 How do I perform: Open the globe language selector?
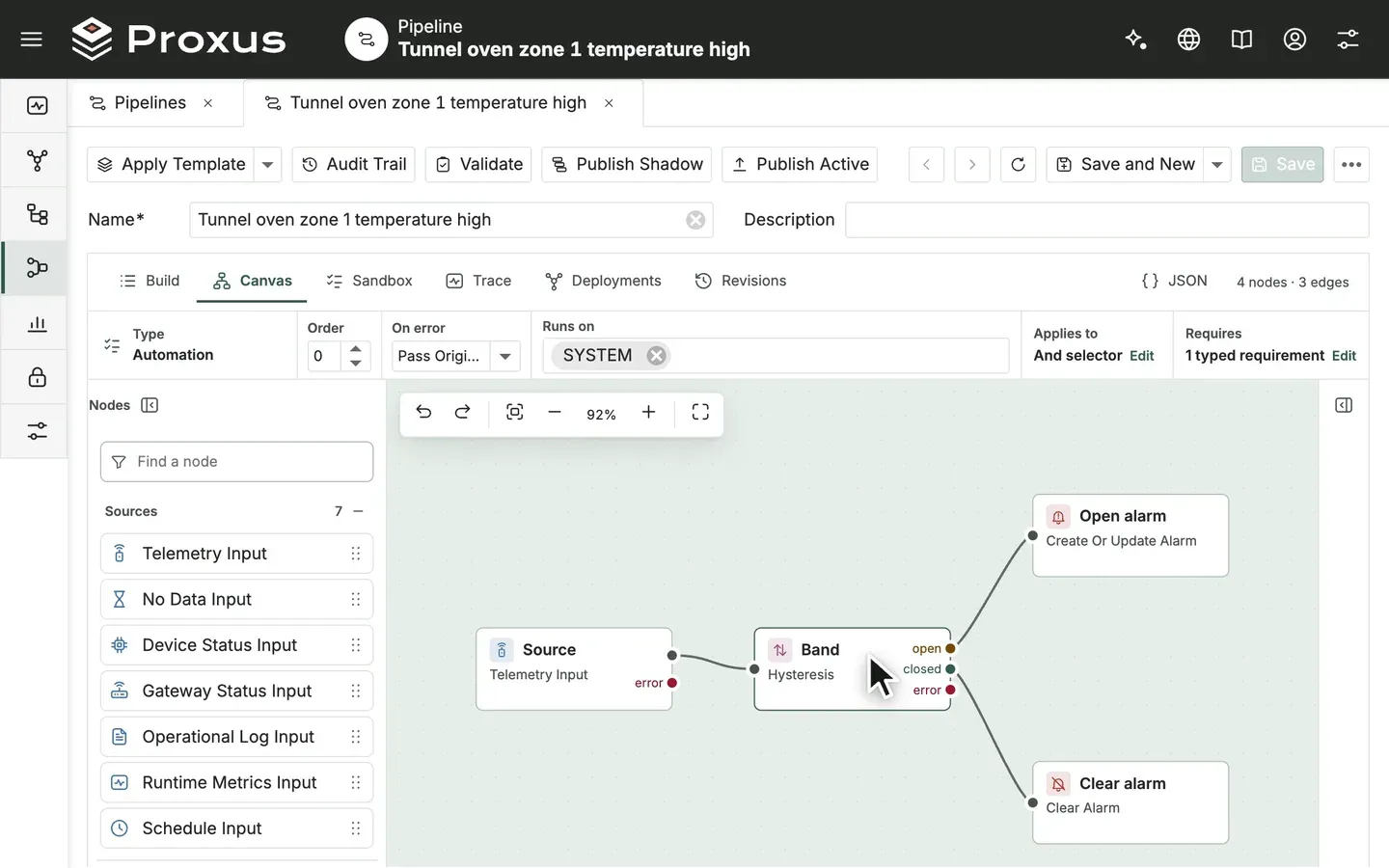(1188, 39)
